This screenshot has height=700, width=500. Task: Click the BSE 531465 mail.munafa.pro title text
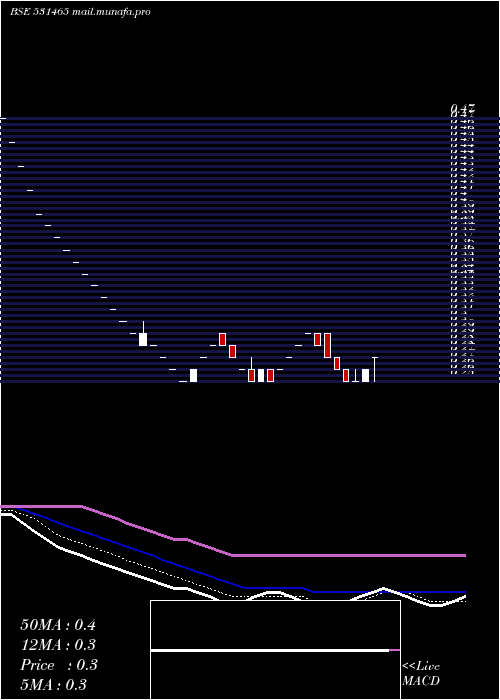[x=80, y=12]
